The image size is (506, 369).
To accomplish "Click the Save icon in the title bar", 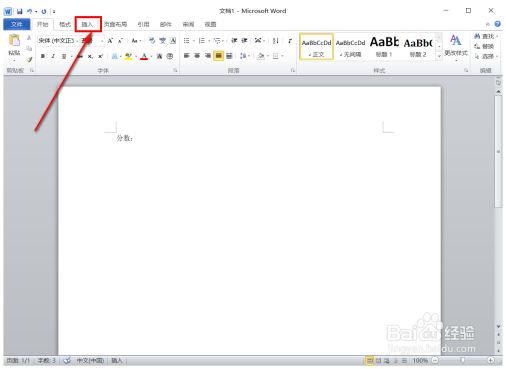I will [20, 11].
